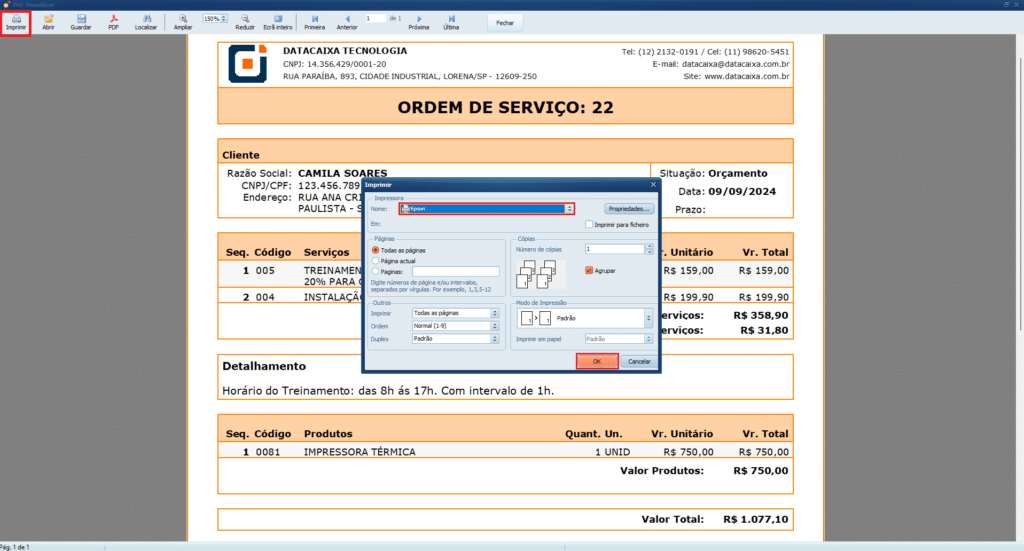
Task: Select the 'Todas as páginas' radio button
Action: click(376, 250)
